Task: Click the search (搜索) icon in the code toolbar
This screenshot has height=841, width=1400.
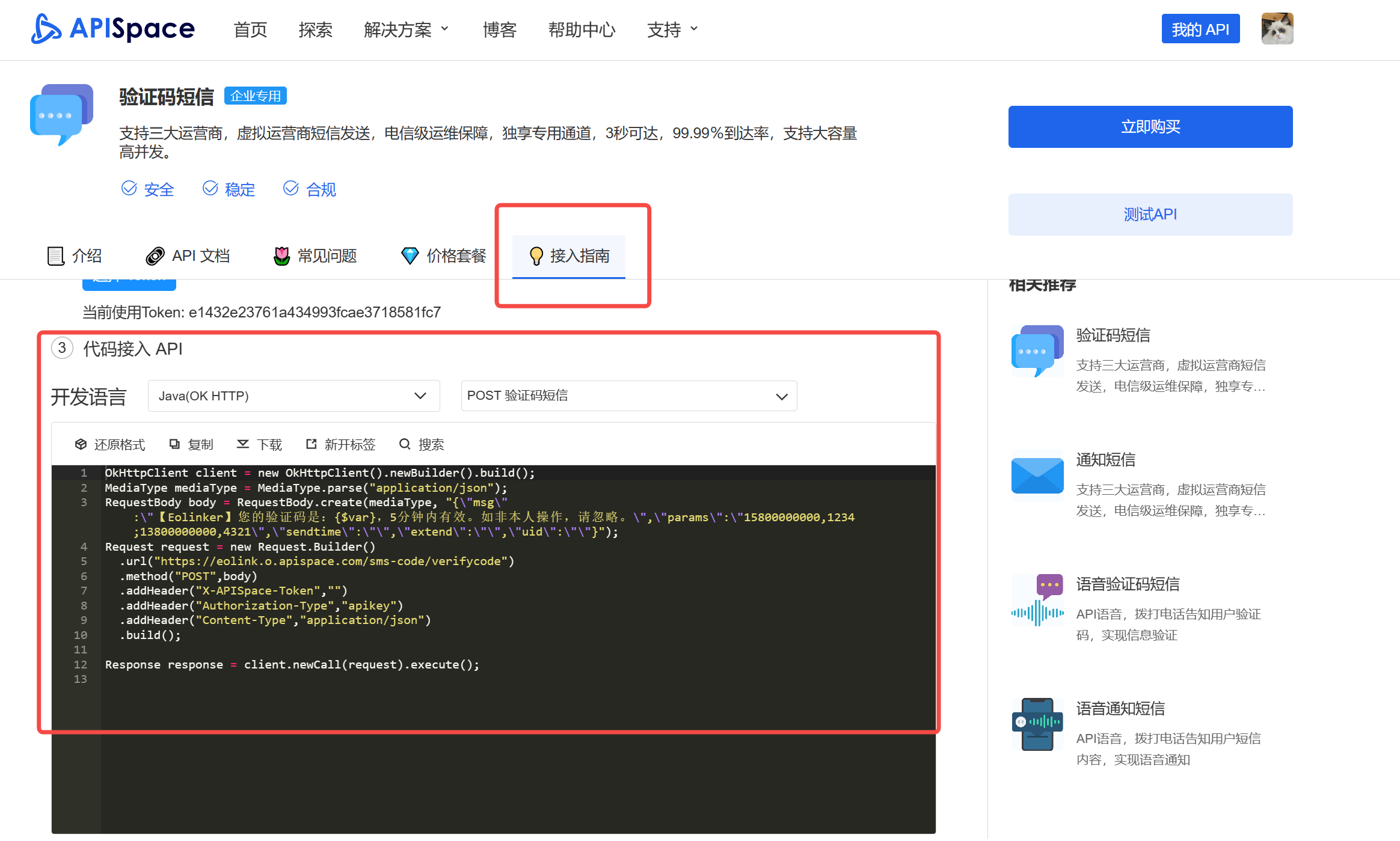Action: (405, 444)
